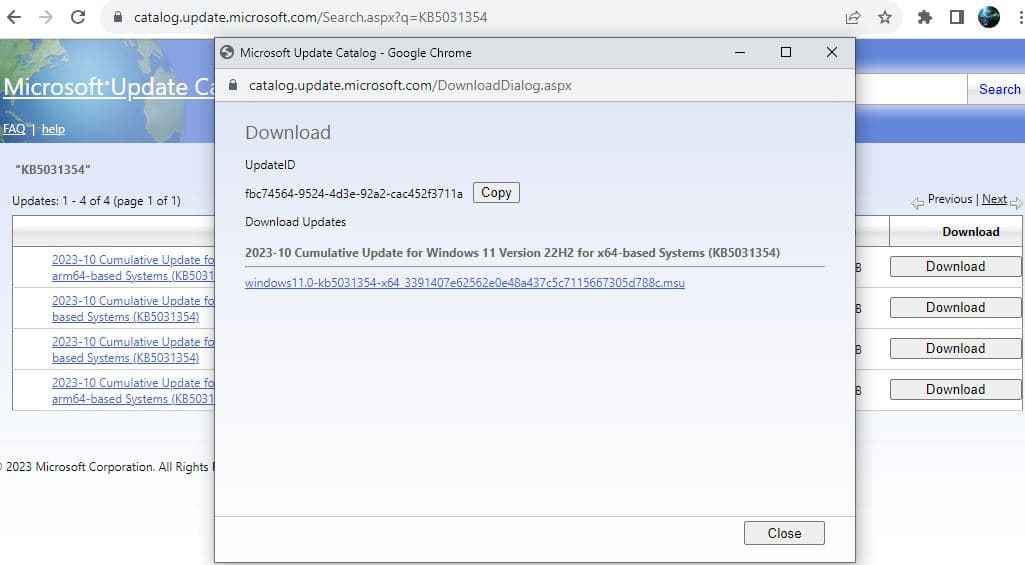The width and height of the screenshot is (1025, 565).
Task: Open first arm64-based Systems update link
Action: 133,268
